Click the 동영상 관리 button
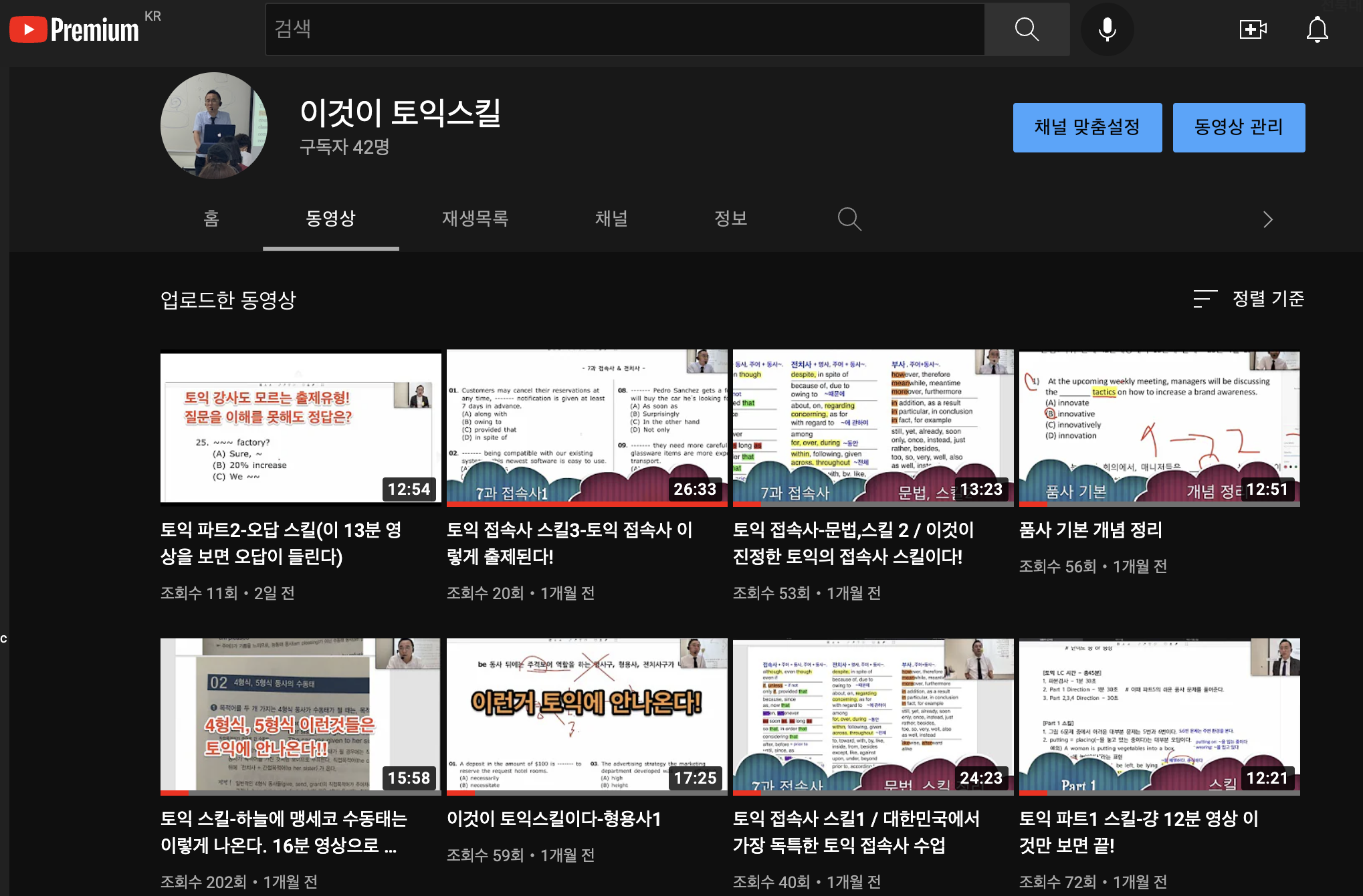 click(x=1239, y=127)
